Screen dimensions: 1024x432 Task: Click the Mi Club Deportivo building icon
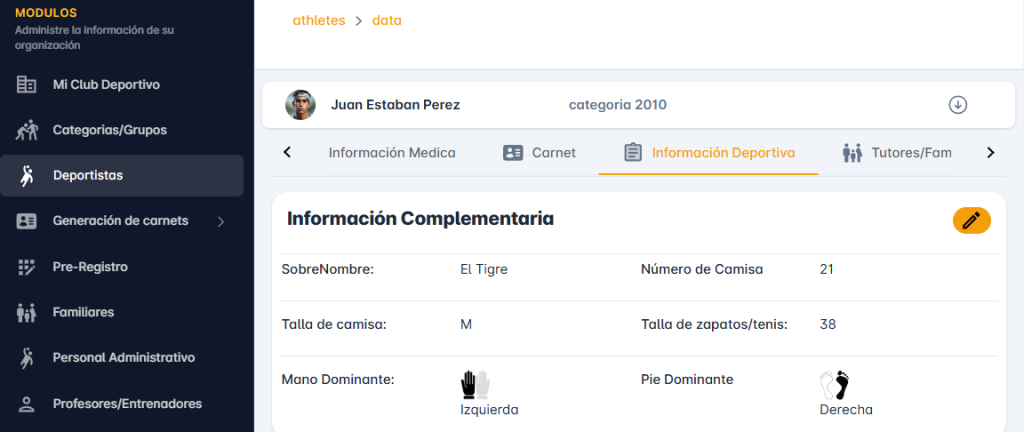27,85
